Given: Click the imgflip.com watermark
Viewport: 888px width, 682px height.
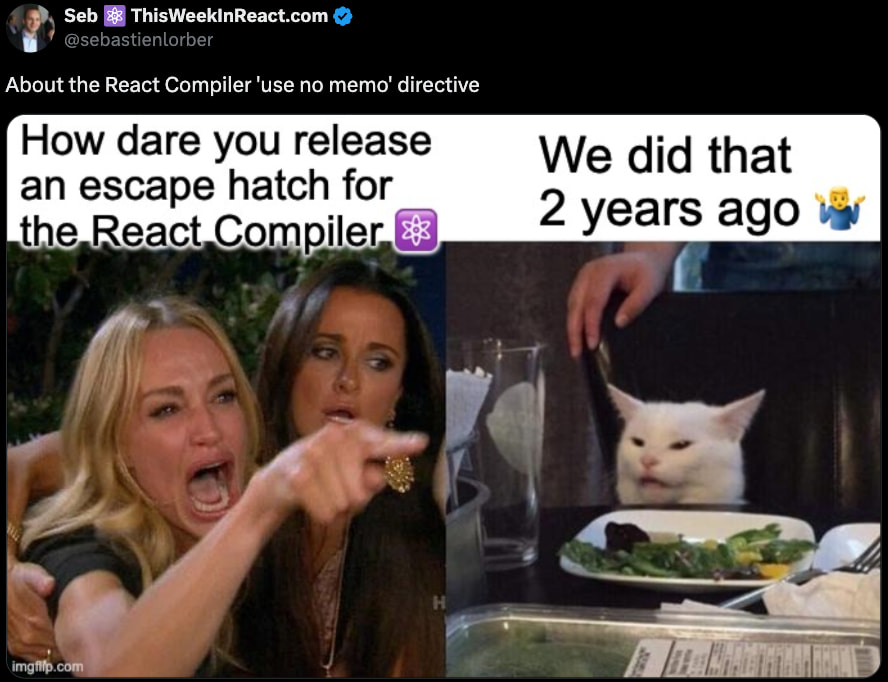Looking at the screenshot, I should point(48,667).
